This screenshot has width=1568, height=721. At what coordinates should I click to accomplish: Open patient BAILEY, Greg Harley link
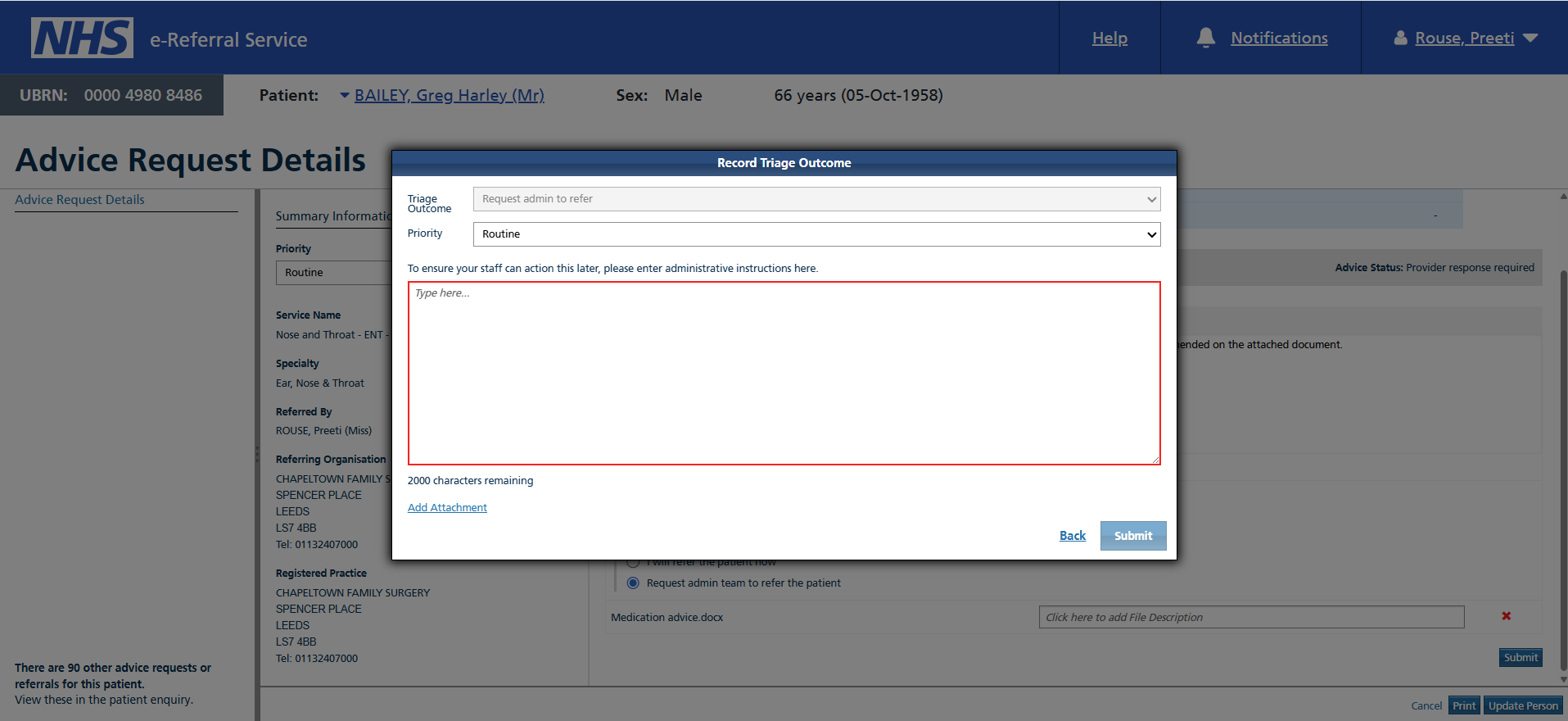coord(449,95)
